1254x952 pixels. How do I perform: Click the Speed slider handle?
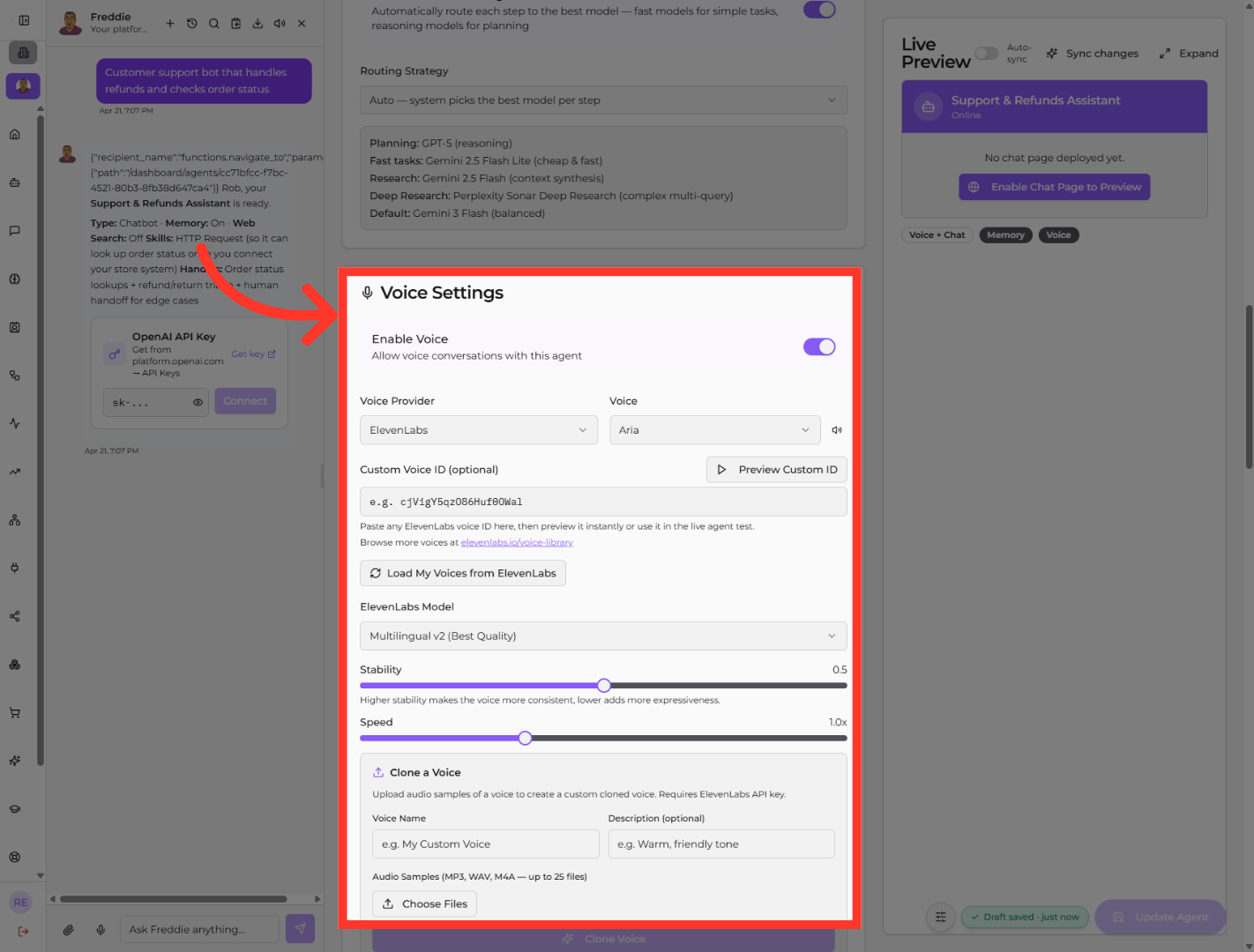[526, 739]
